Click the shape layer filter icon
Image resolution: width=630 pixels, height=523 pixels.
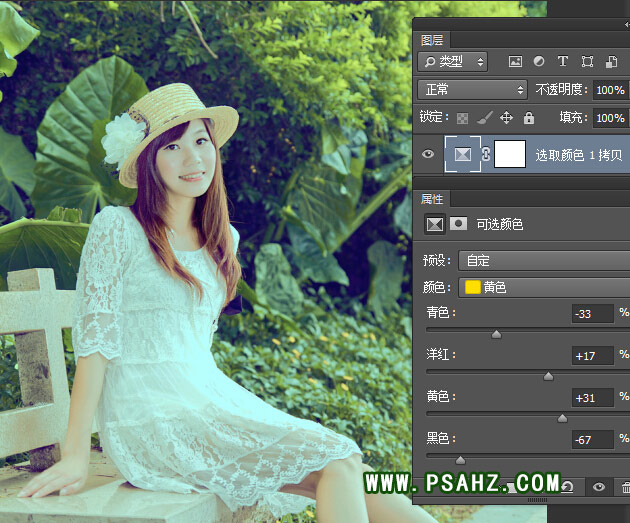[587, 62]
